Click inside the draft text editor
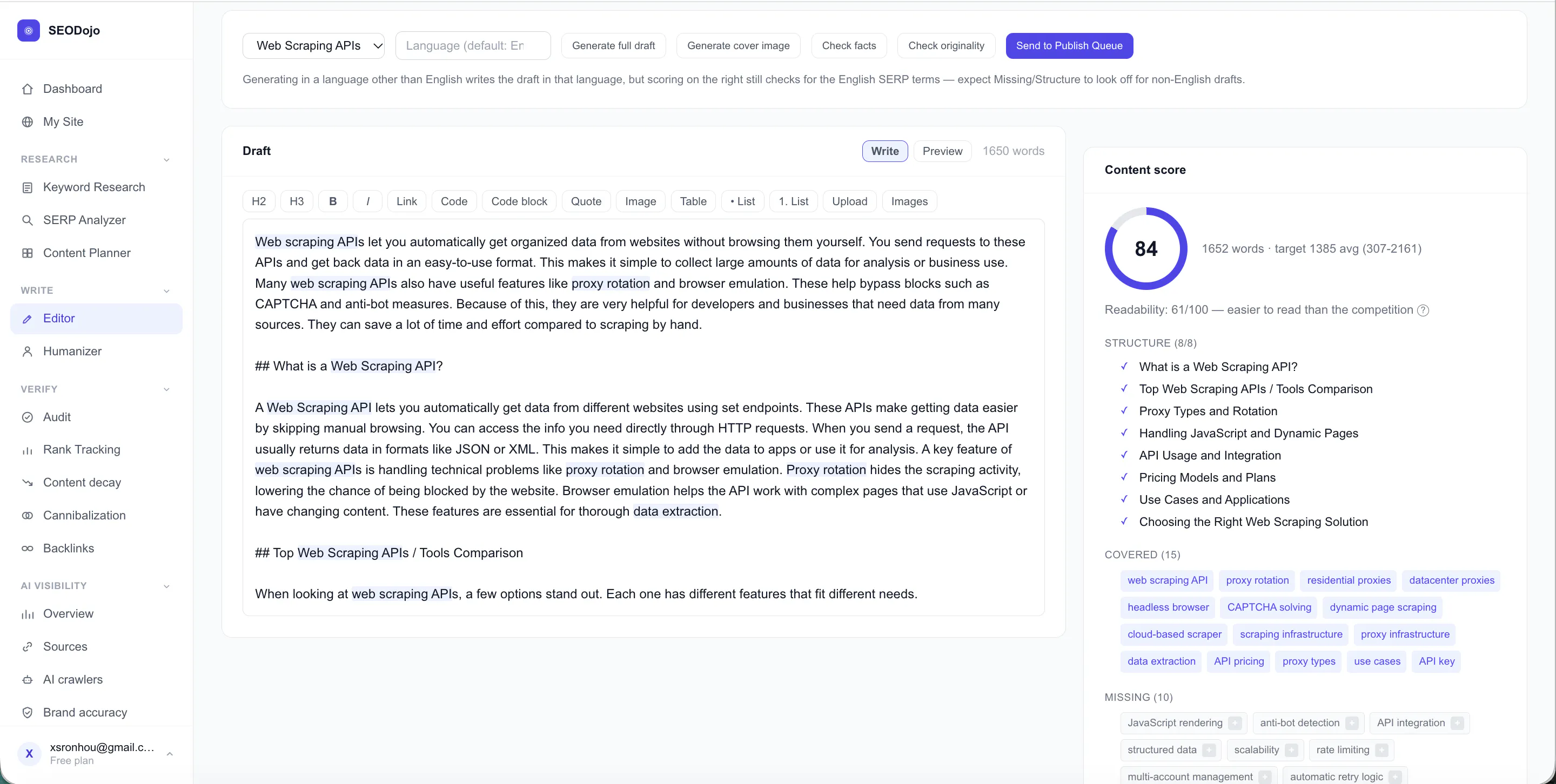The image size is (1556, 784). point(643,418)
